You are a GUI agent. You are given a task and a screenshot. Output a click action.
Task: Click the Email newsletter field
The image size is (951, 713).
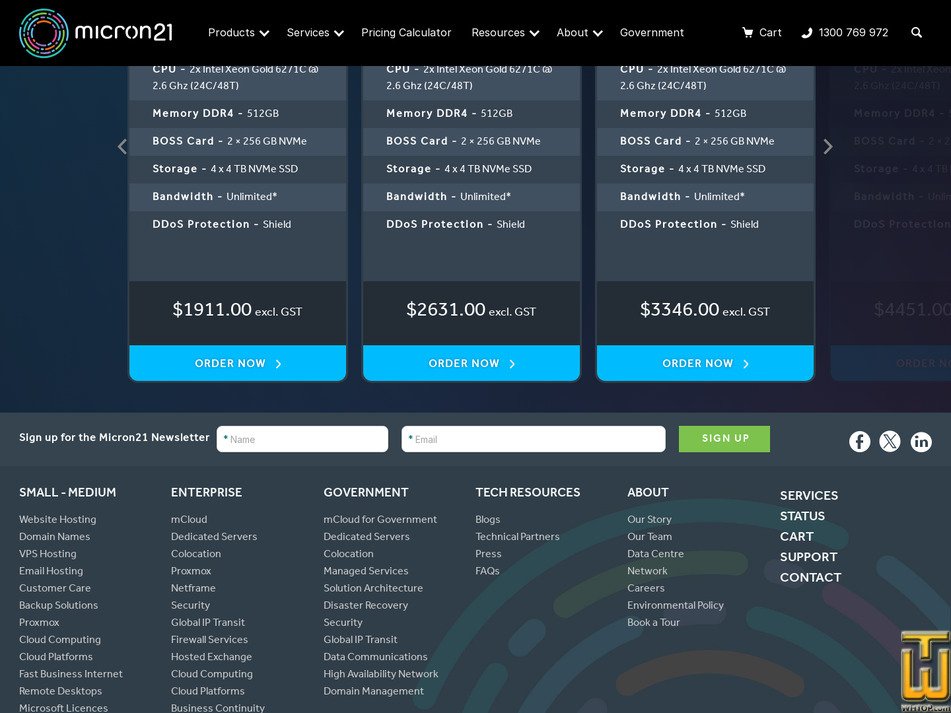pyautogui.click(x=533, y=439)
